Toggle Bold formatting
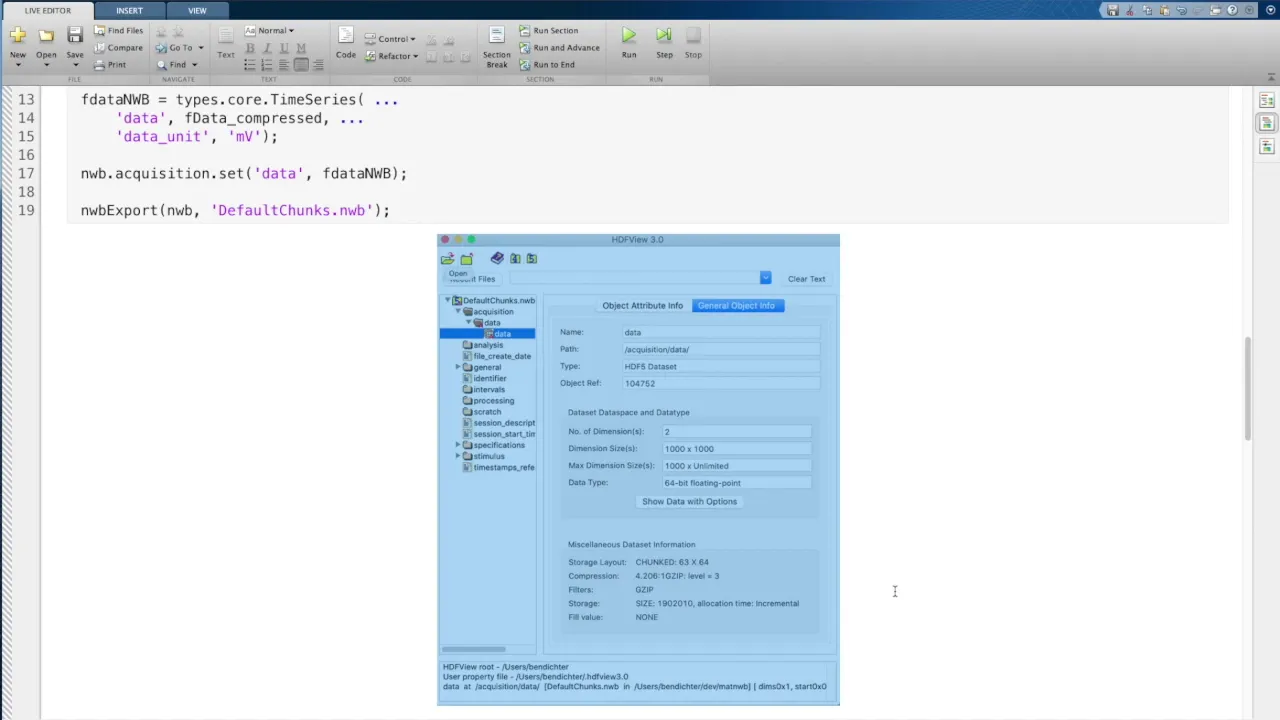 pos(250,48)
